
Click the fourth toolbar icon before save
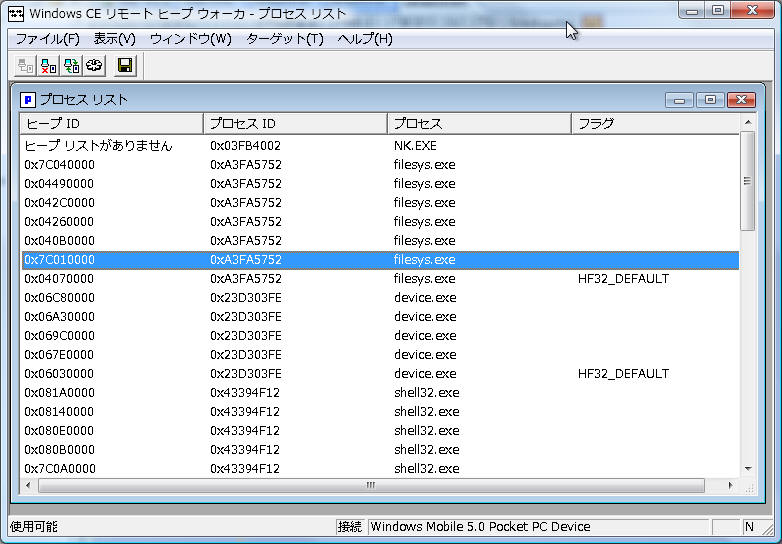pos(94,66)
